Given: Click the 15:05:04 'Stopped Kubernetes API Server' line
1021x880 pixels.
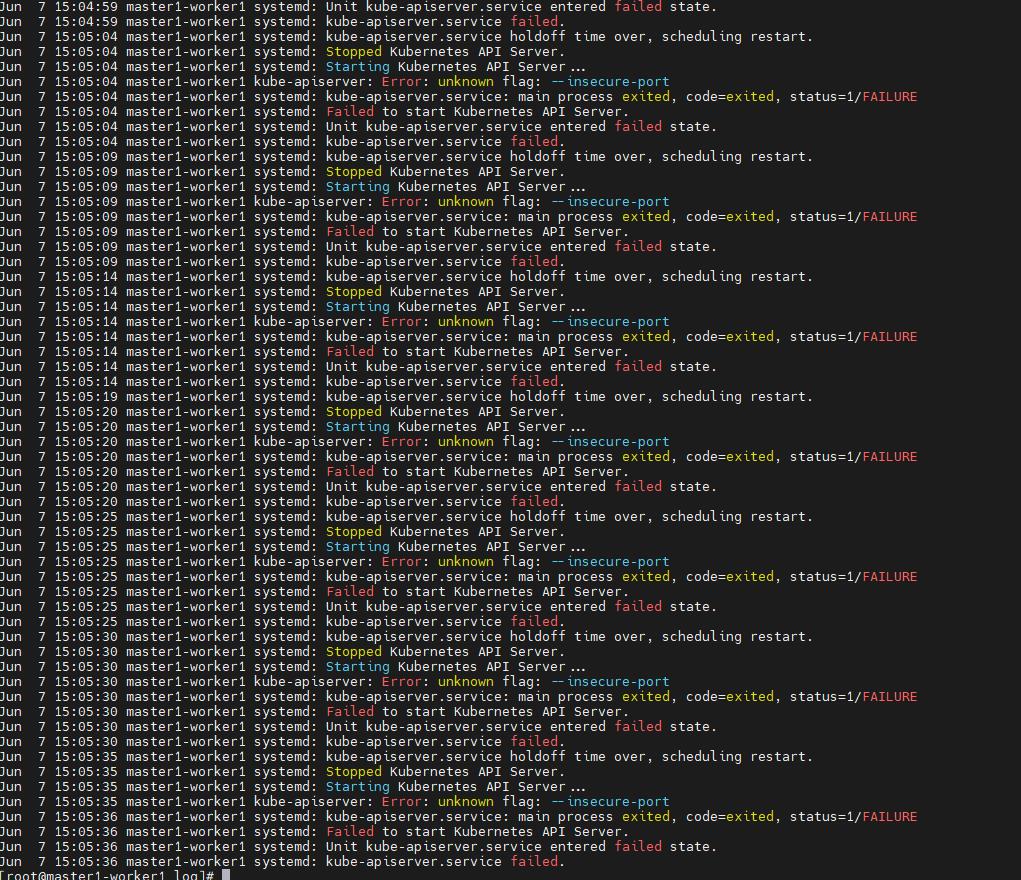Looking at the screenshot, I should pyautogui.click(x=282, y=51).
